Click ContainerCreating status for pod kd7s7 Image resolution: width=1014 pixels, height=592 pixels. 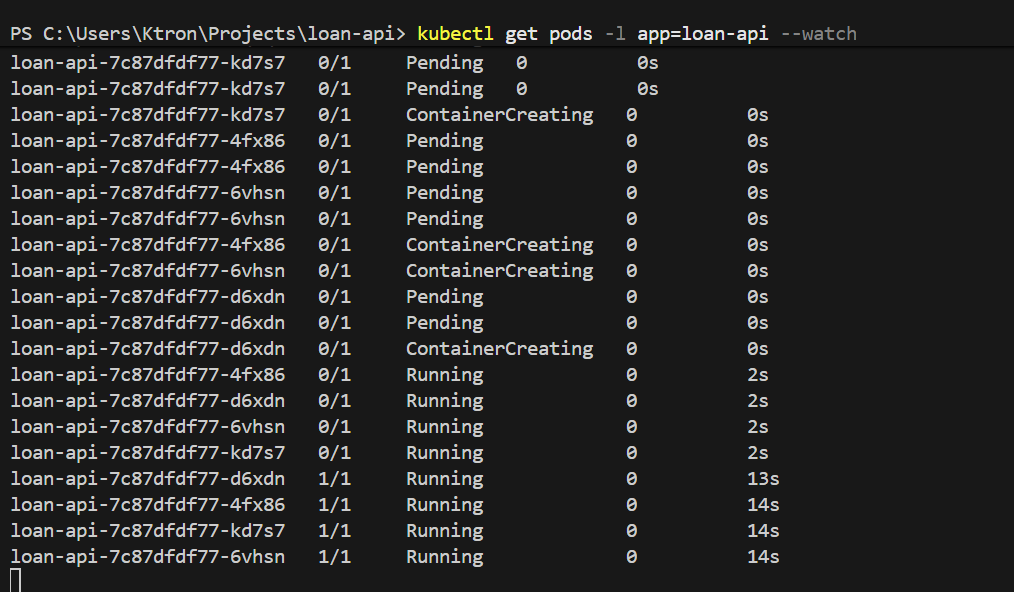point(499,115)
